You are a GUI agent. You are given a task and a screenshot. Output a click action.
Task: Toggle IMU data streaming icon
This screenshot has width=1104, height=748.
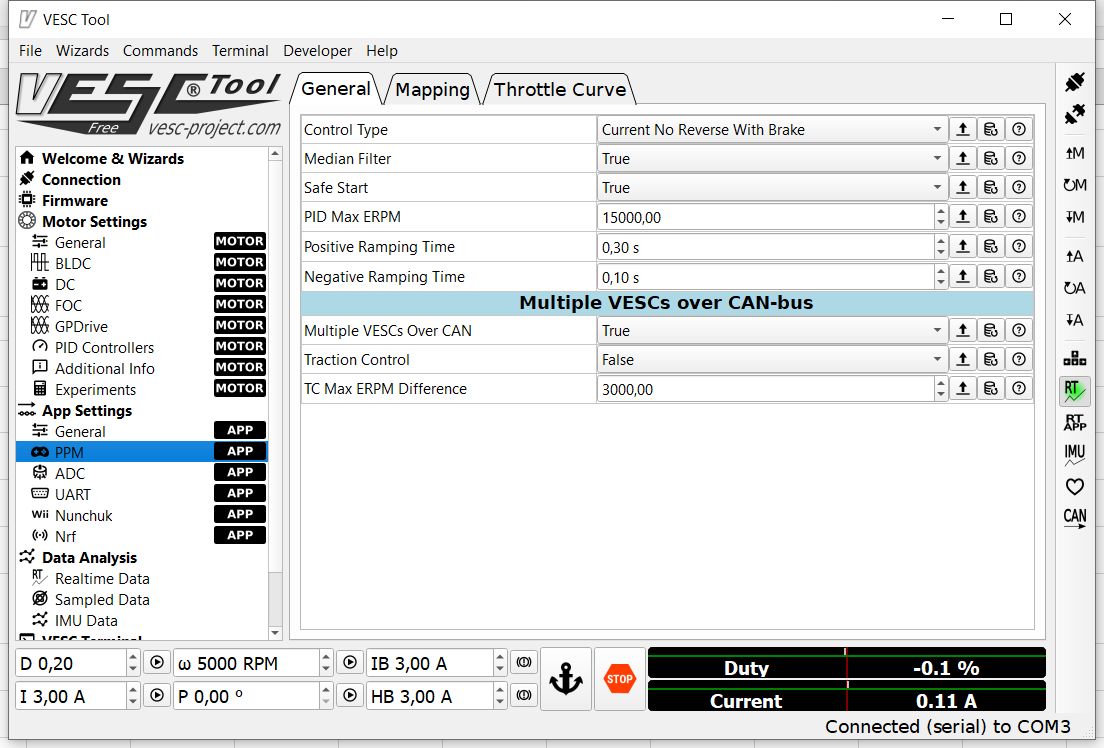coord(1074,455)
